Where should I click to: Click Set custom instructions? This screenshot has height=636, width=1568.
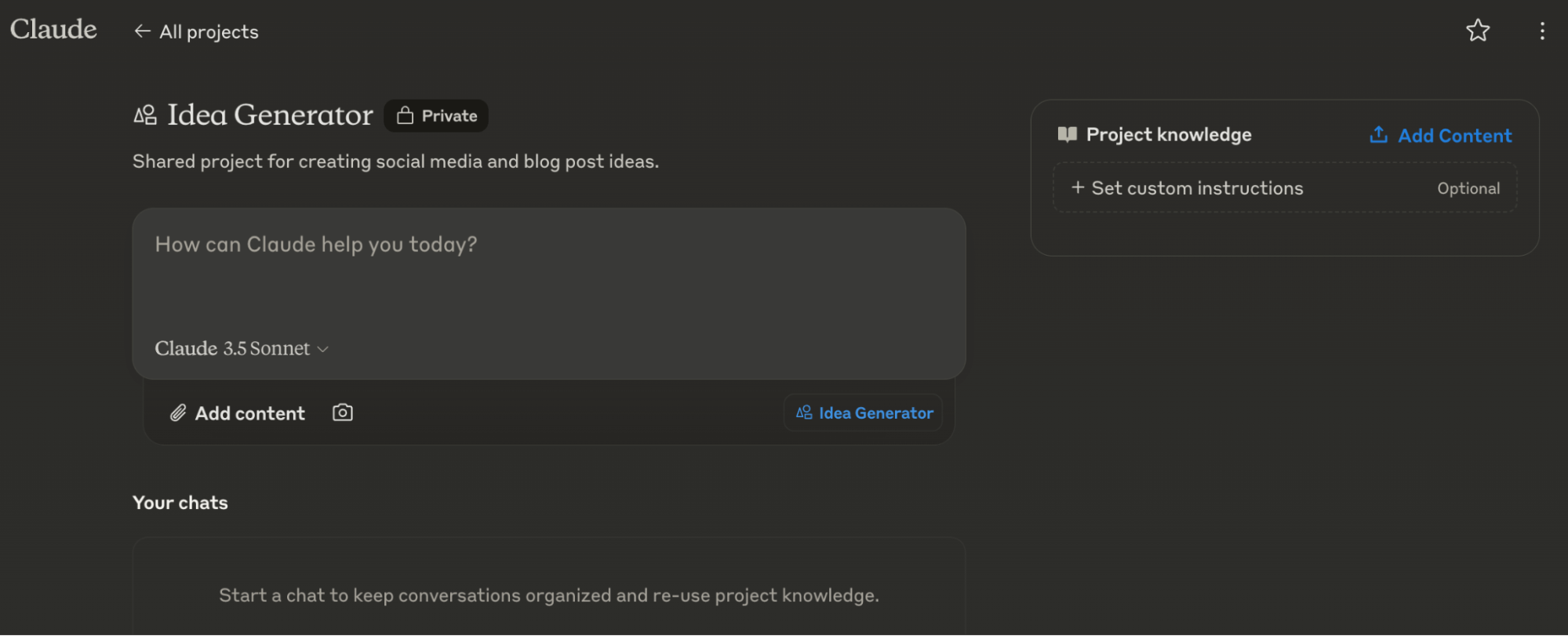tap(1285, 188)
